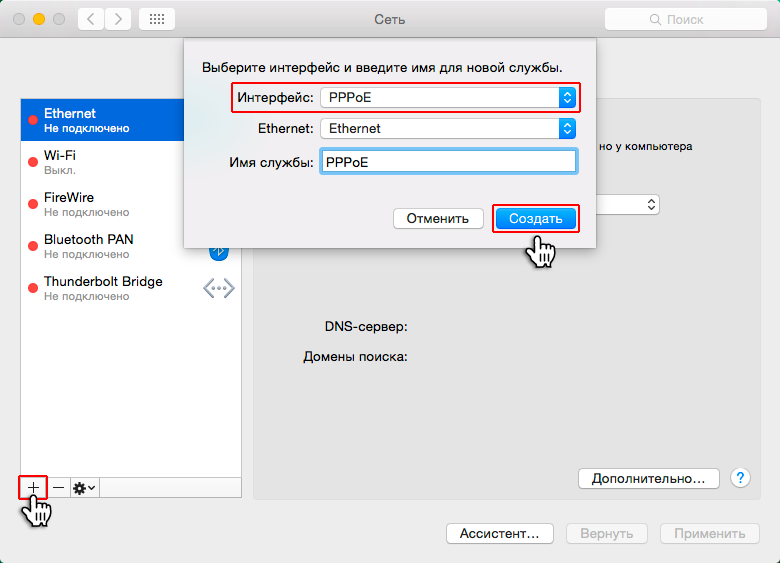This screenshot has height=563, width=780.
Task: Click the search field labeled Поиск
Action: point(685,19)
